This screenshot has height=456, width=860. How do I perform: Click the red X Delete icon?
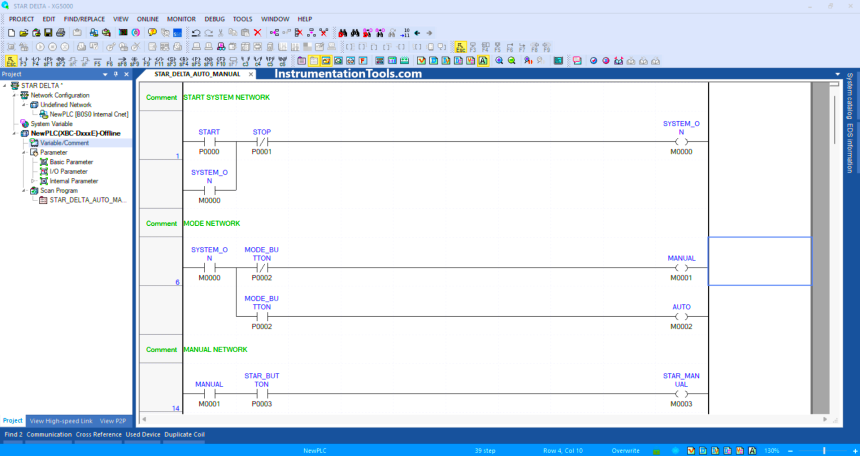tap(257, 33)
